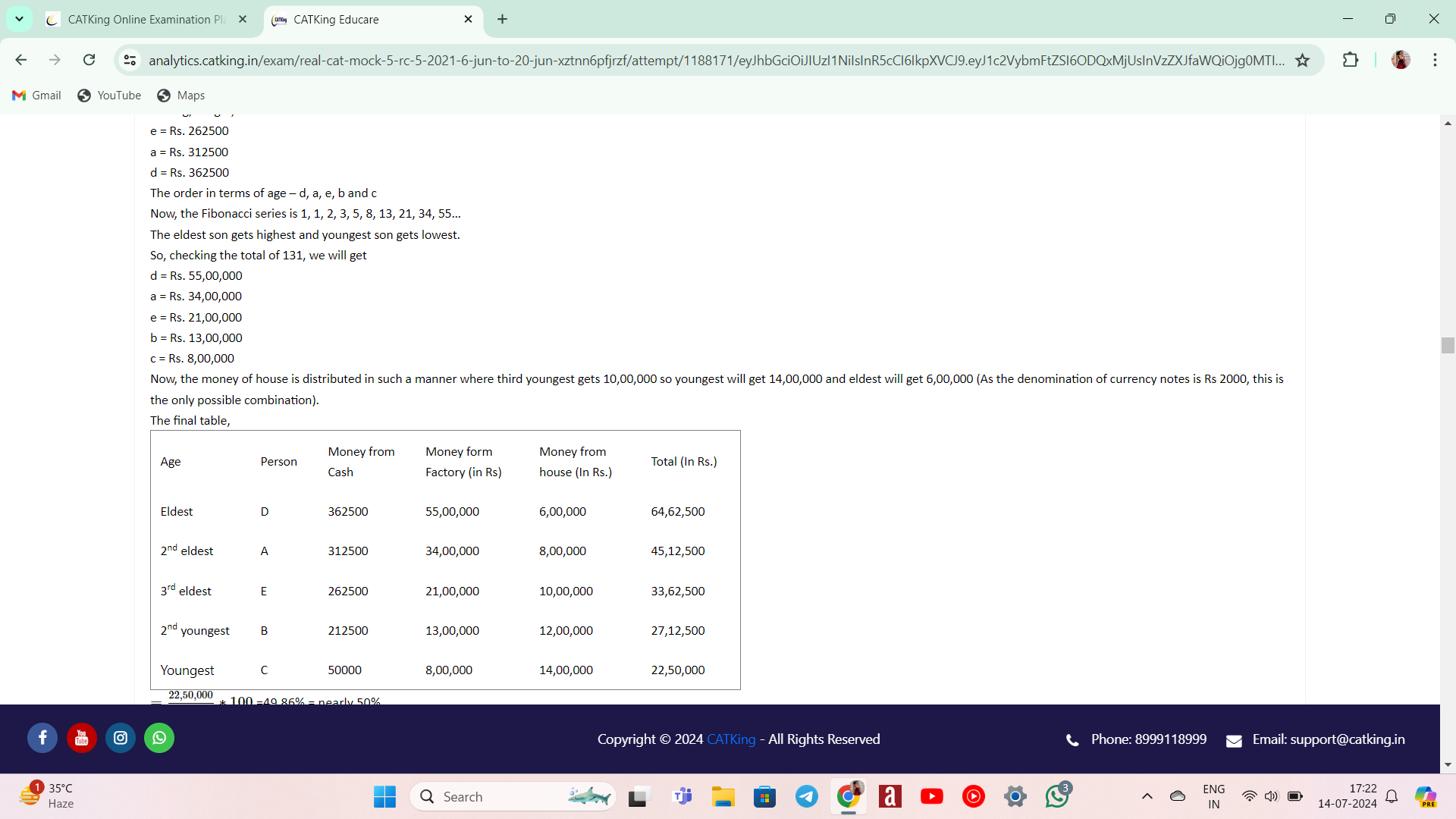Click the cell value 14,00,000
This screenshot has height=819, width=1456.
pos(566,670)
